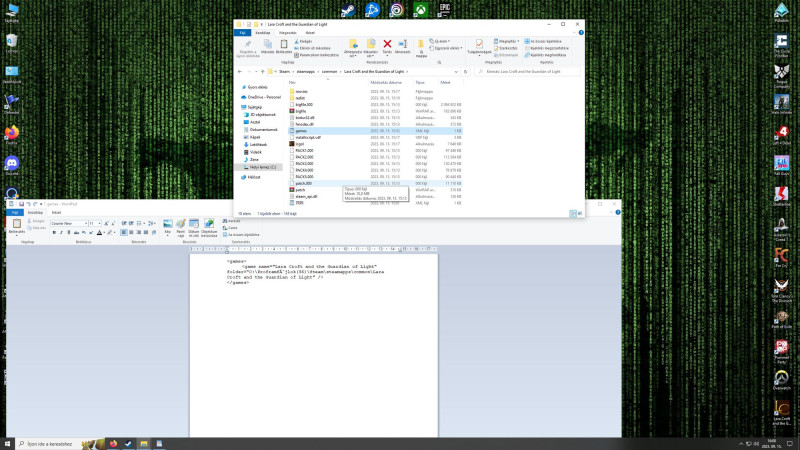This screenshot has height=450, width=800.
Task: Click Beillesztés paste icon in Explorer ribbon
Action: tap(284, 44)
